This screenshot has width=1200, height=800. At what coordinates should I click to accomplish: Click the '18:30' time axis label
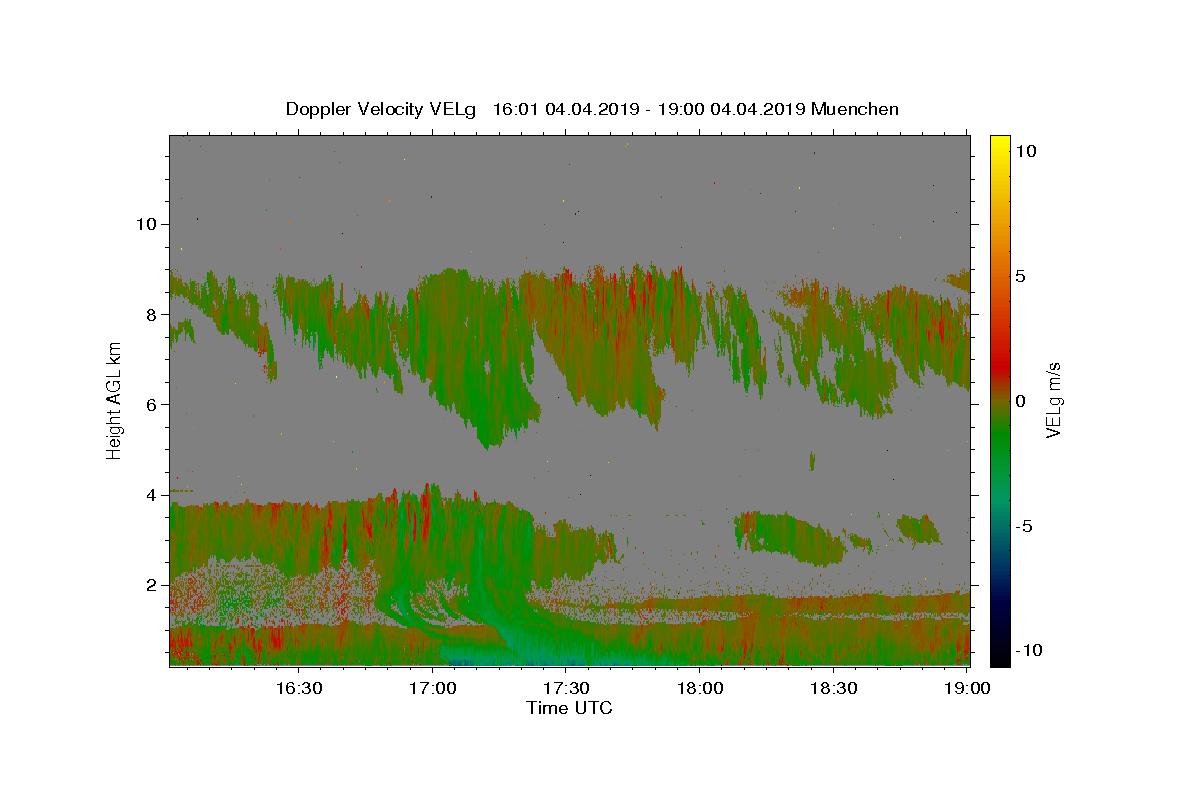coord(834,688)
